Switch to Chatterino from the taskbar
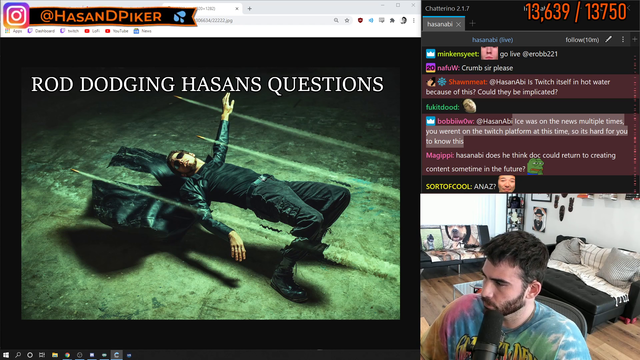 point(116,355)
